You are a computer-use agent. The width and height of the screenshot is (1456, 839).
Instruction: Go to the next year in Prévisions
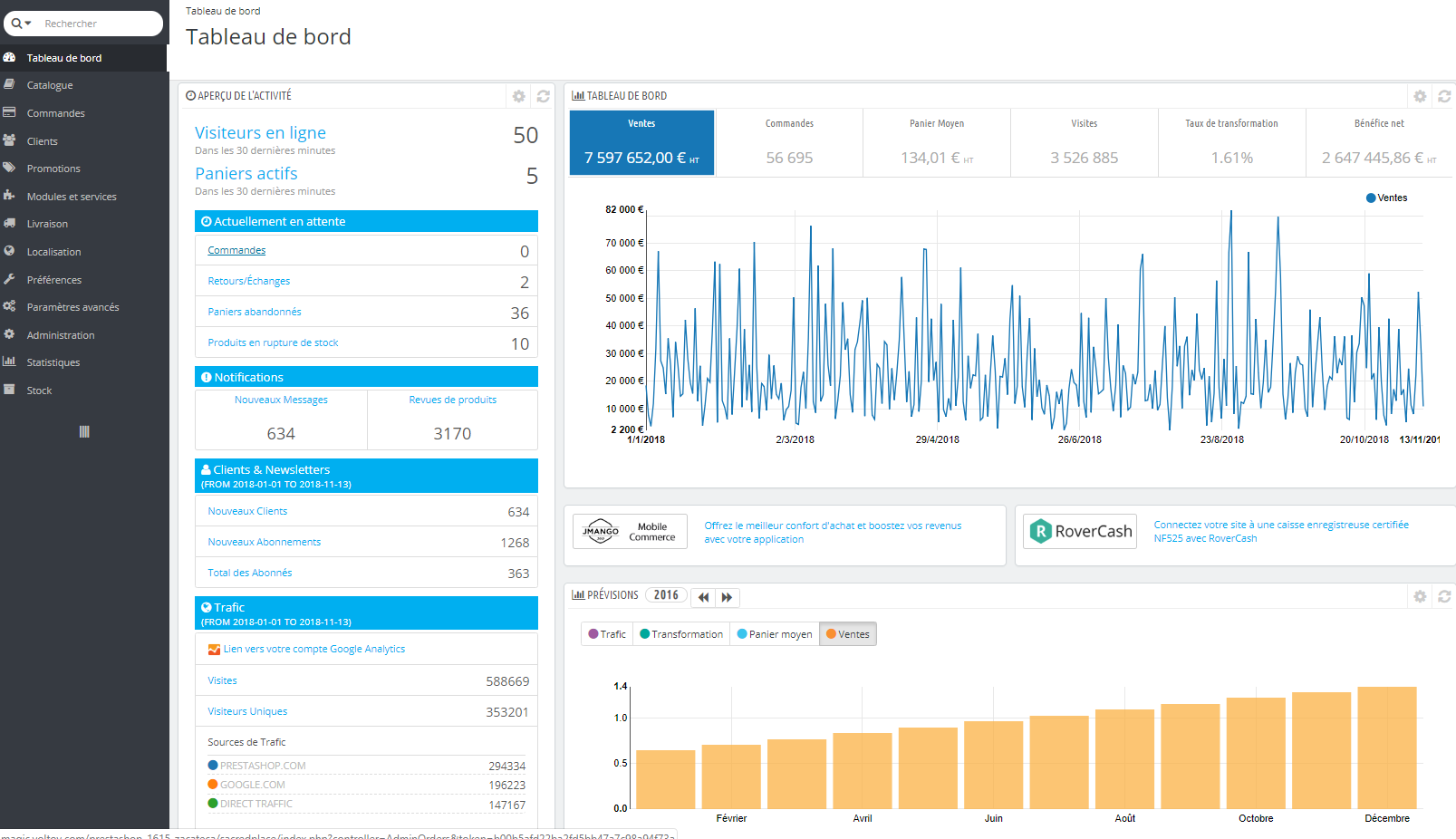click(x=727, y=597)
